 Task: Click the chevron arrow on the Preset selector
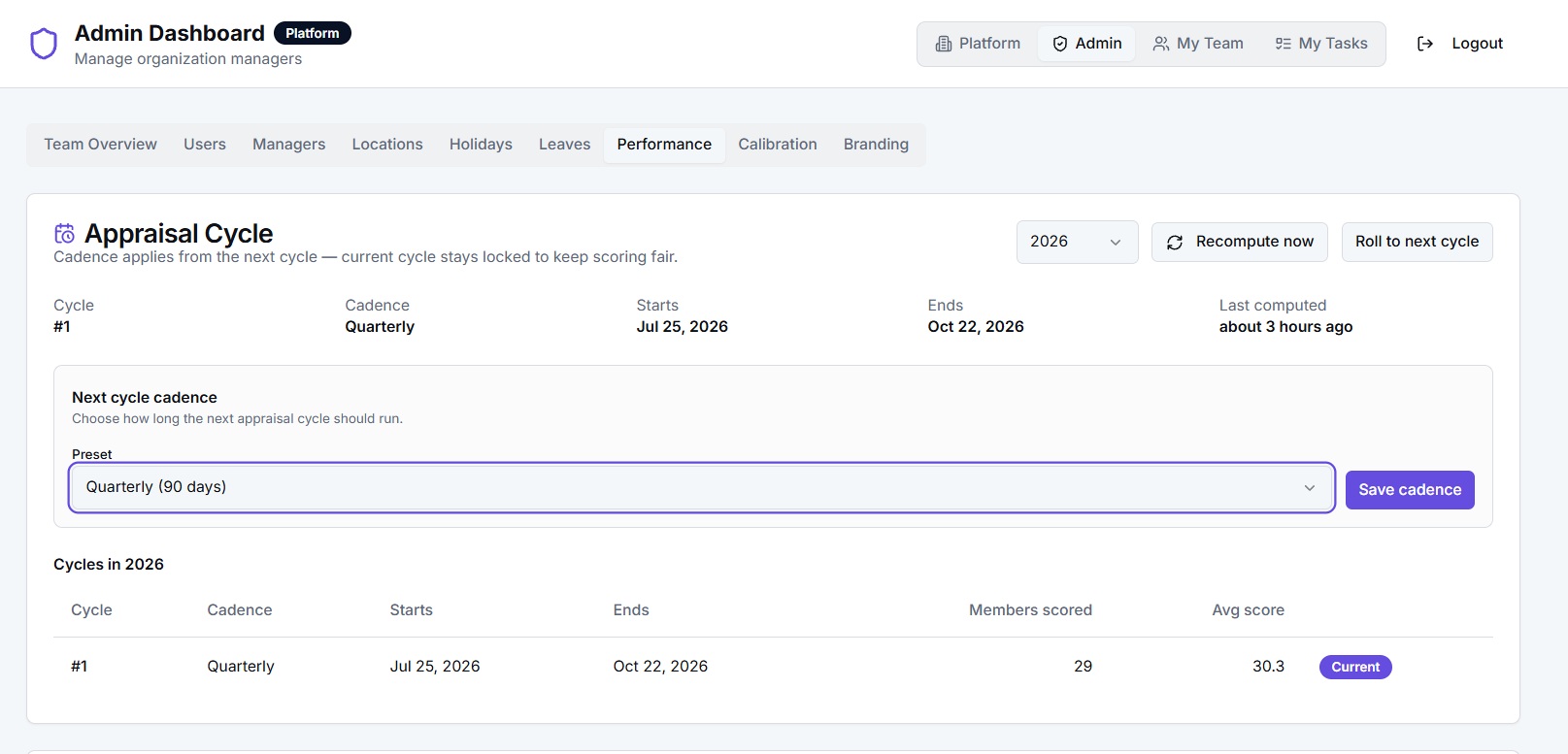pos(1310,487)
